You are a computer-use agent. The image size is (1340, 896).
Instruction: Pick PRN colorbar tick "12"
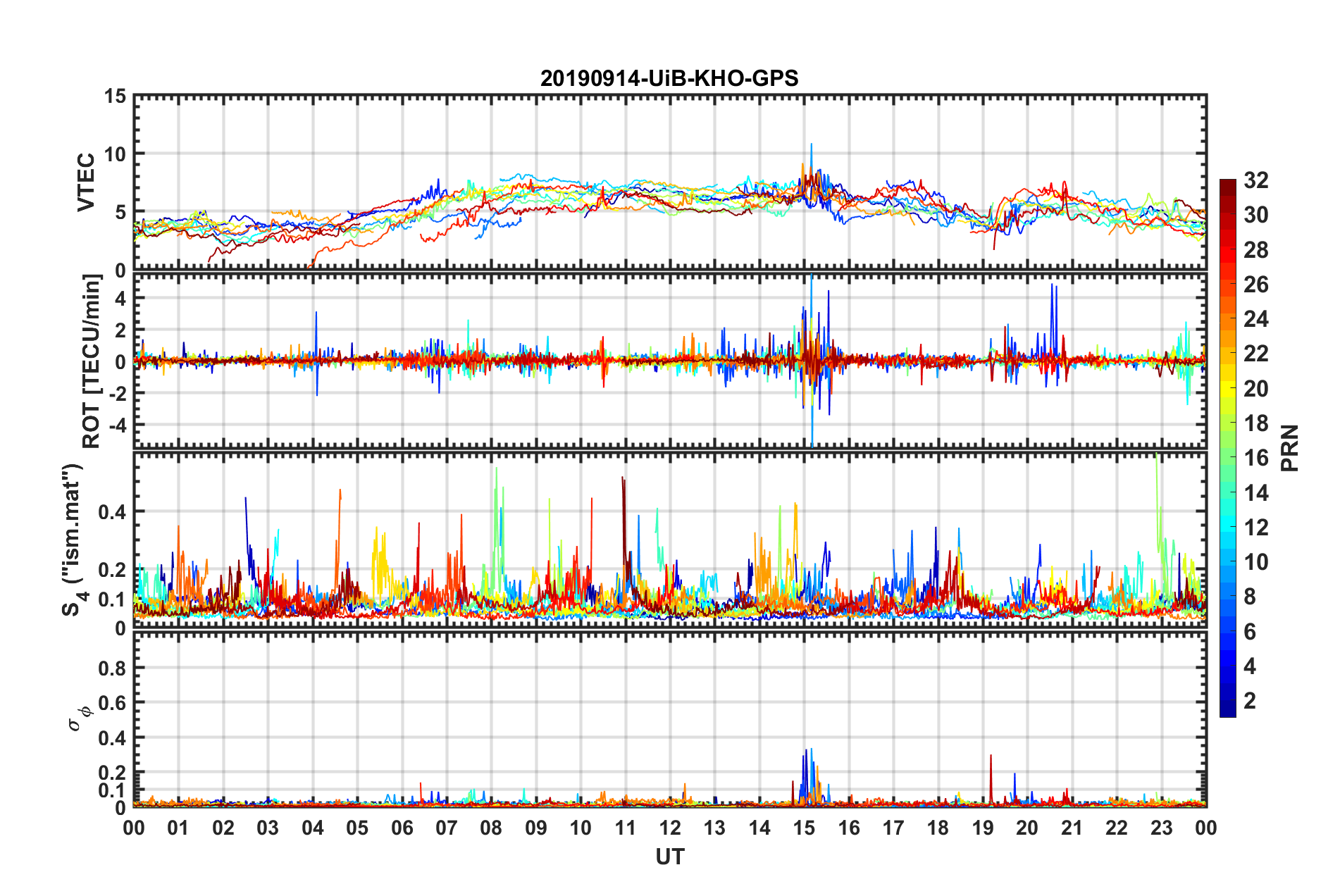(x=1255, y=528)
